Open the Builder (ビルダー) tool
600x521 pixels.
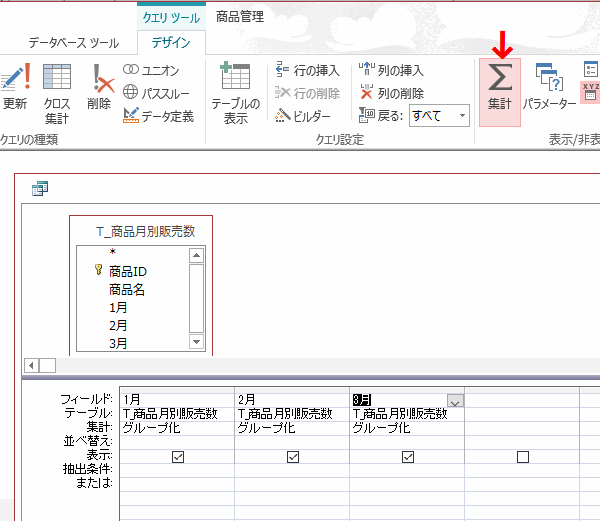pos(302,116)
